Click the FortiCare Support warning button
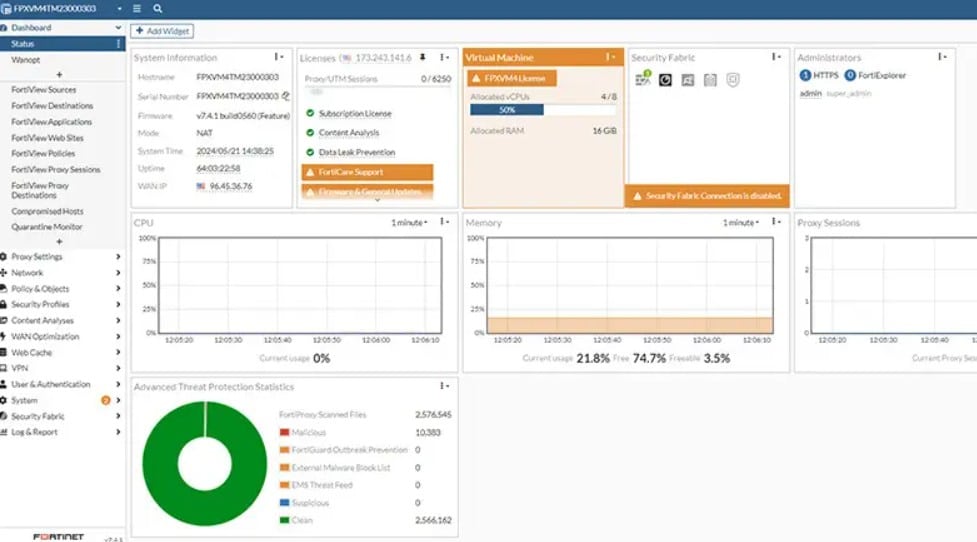This screenshot has height=542, width=977. [367, 172]
